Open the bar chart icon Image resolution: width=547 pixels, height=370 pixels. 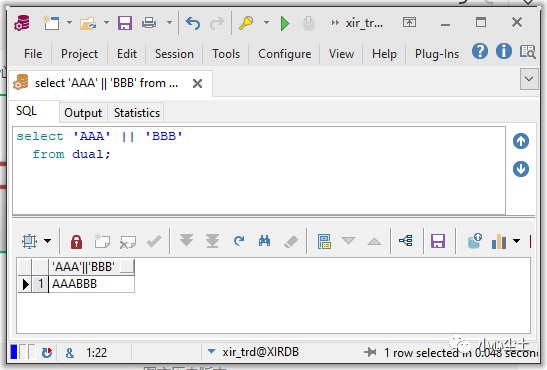(499, 241)
